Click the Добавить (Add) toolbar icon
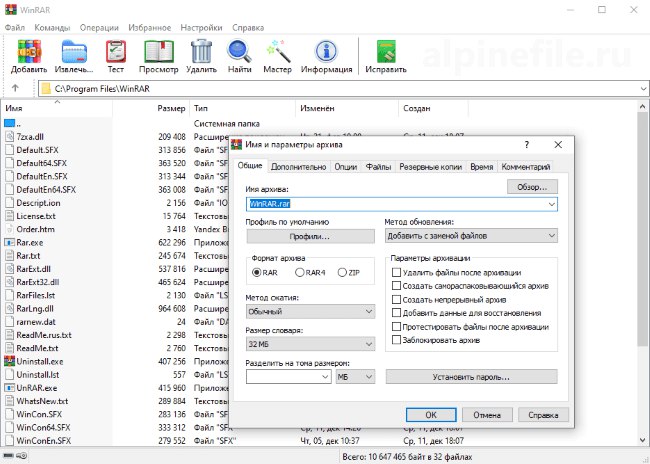Screen dimensions: 650x464 point(29,52)
